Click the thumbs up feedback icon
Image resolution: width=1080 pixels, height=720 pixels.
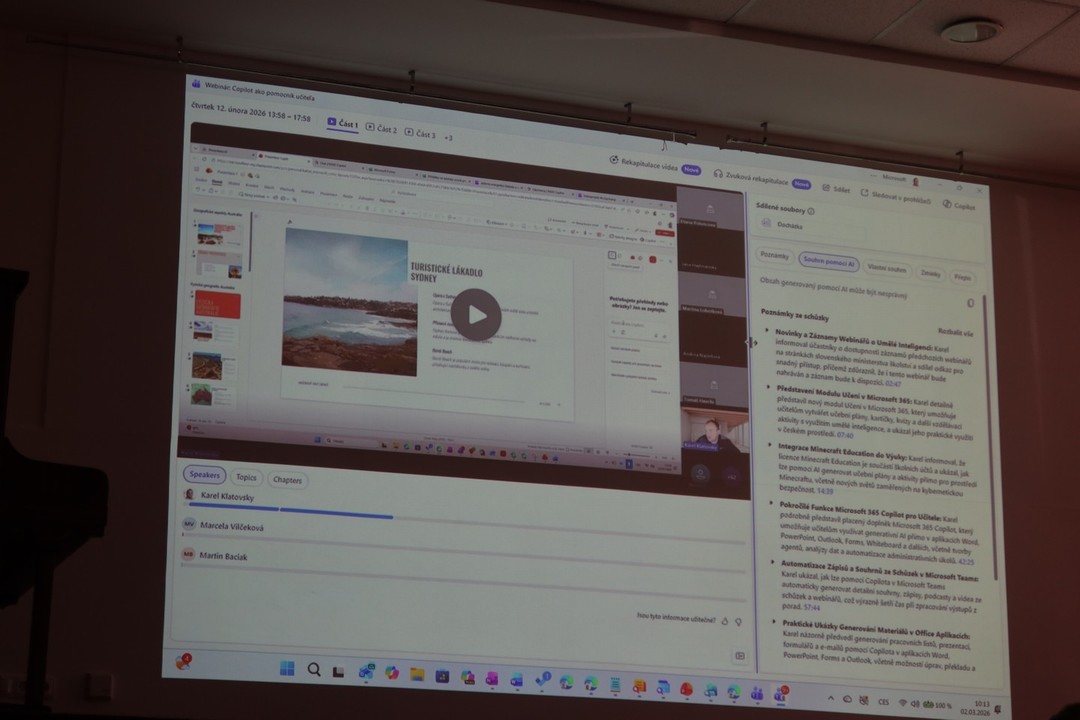coord(725,621)
